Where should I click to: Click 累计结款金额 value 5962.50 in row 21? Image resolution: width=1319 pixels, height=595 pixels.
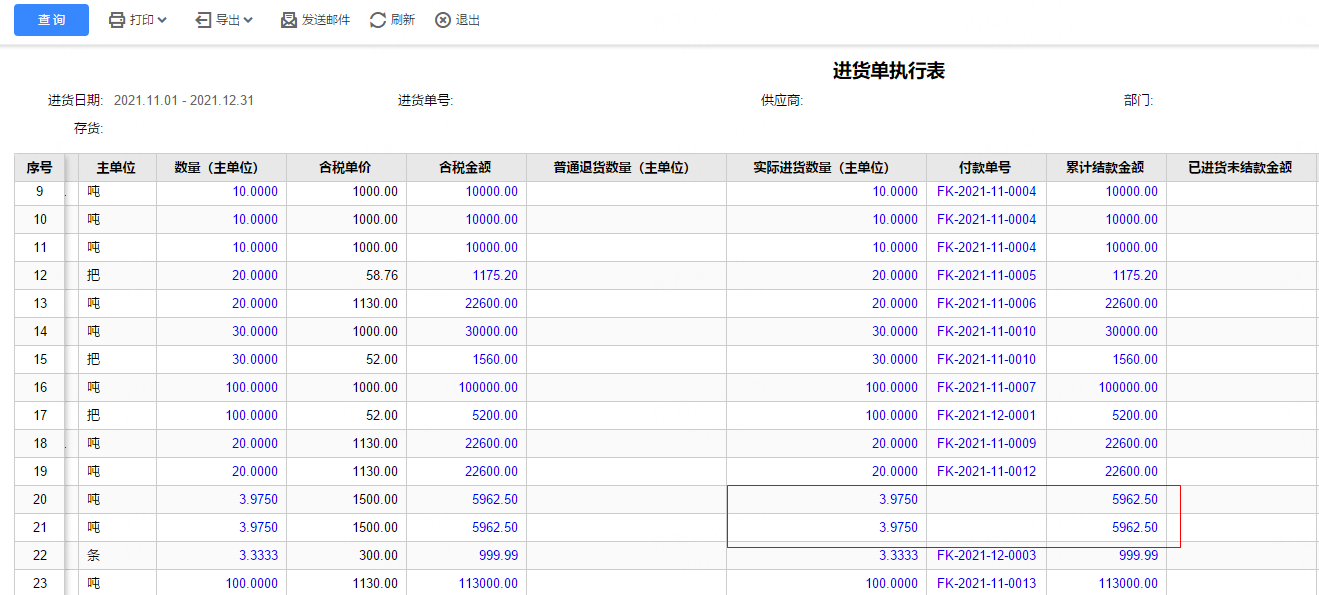coord(1135,527)
